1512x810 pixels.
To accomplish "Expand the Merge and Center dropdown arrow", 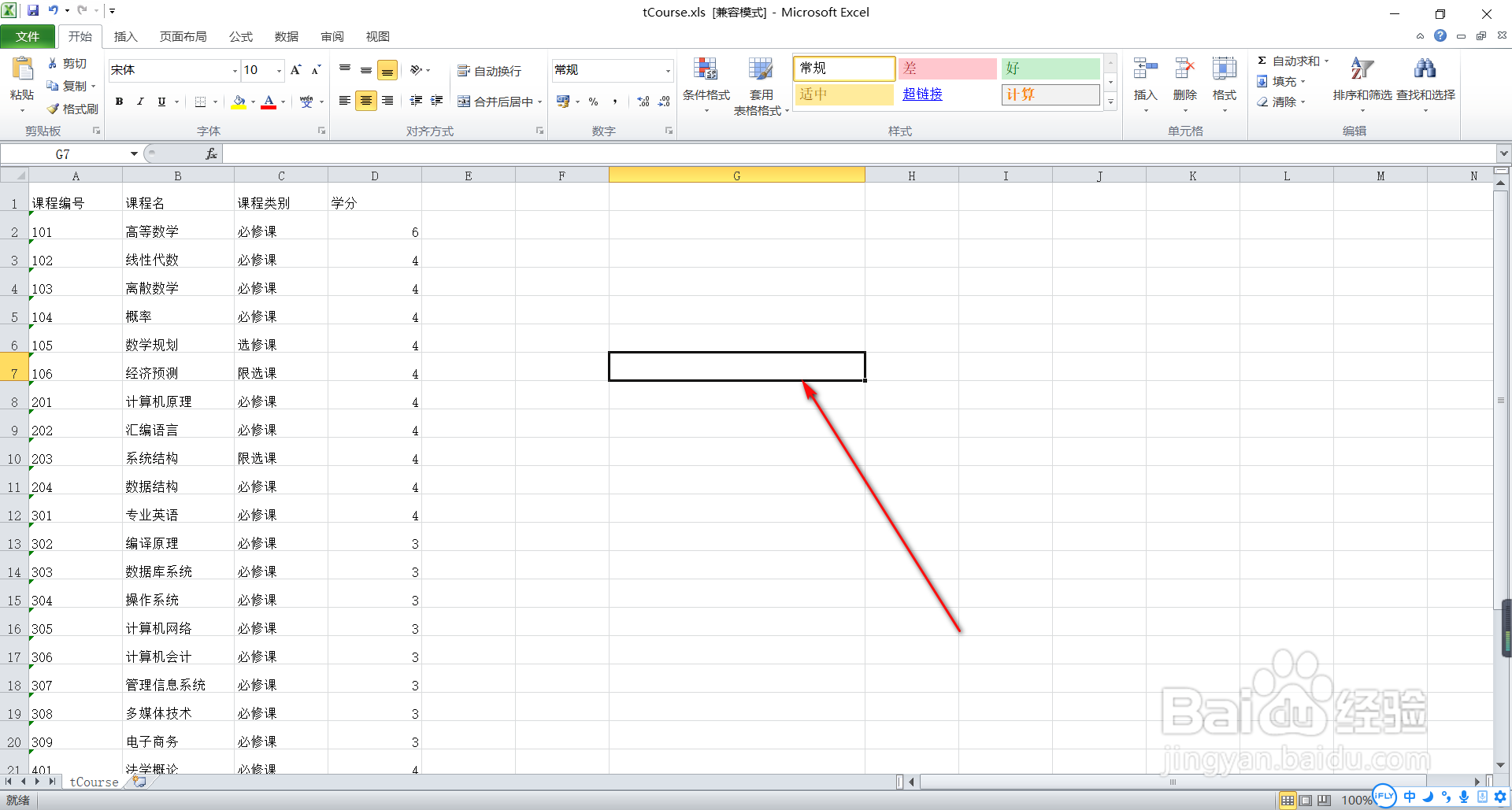I will point(539,102).
